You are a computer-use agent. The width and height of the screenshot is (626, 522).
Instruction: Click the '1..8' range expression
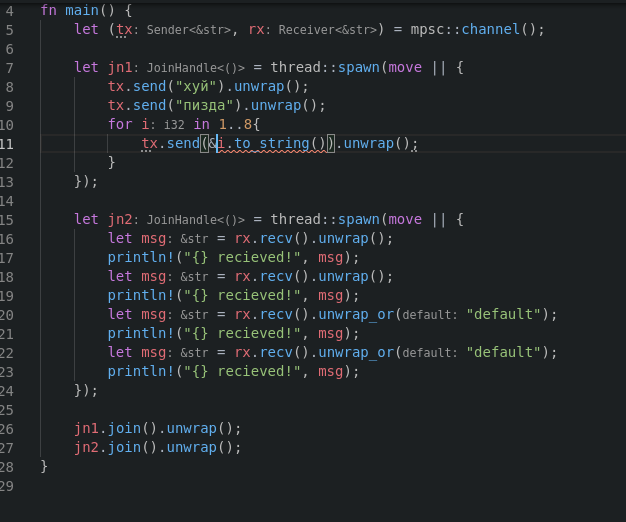click(235, 124)
